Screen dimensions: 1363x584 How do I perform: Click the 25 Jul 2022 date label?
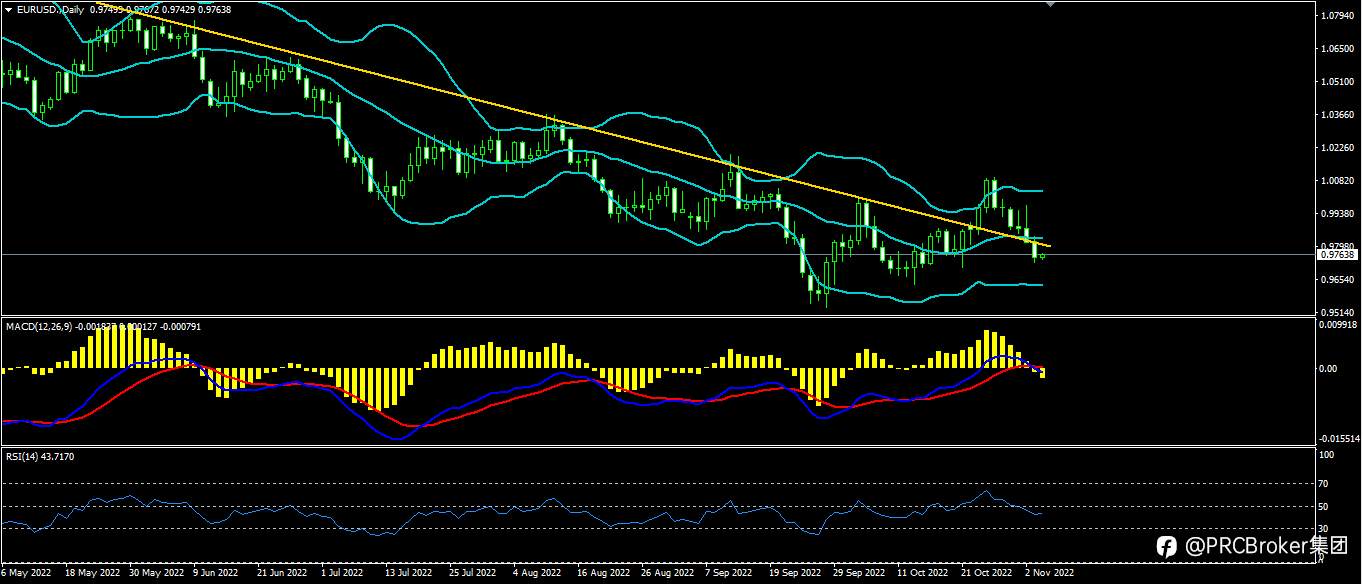472,574
